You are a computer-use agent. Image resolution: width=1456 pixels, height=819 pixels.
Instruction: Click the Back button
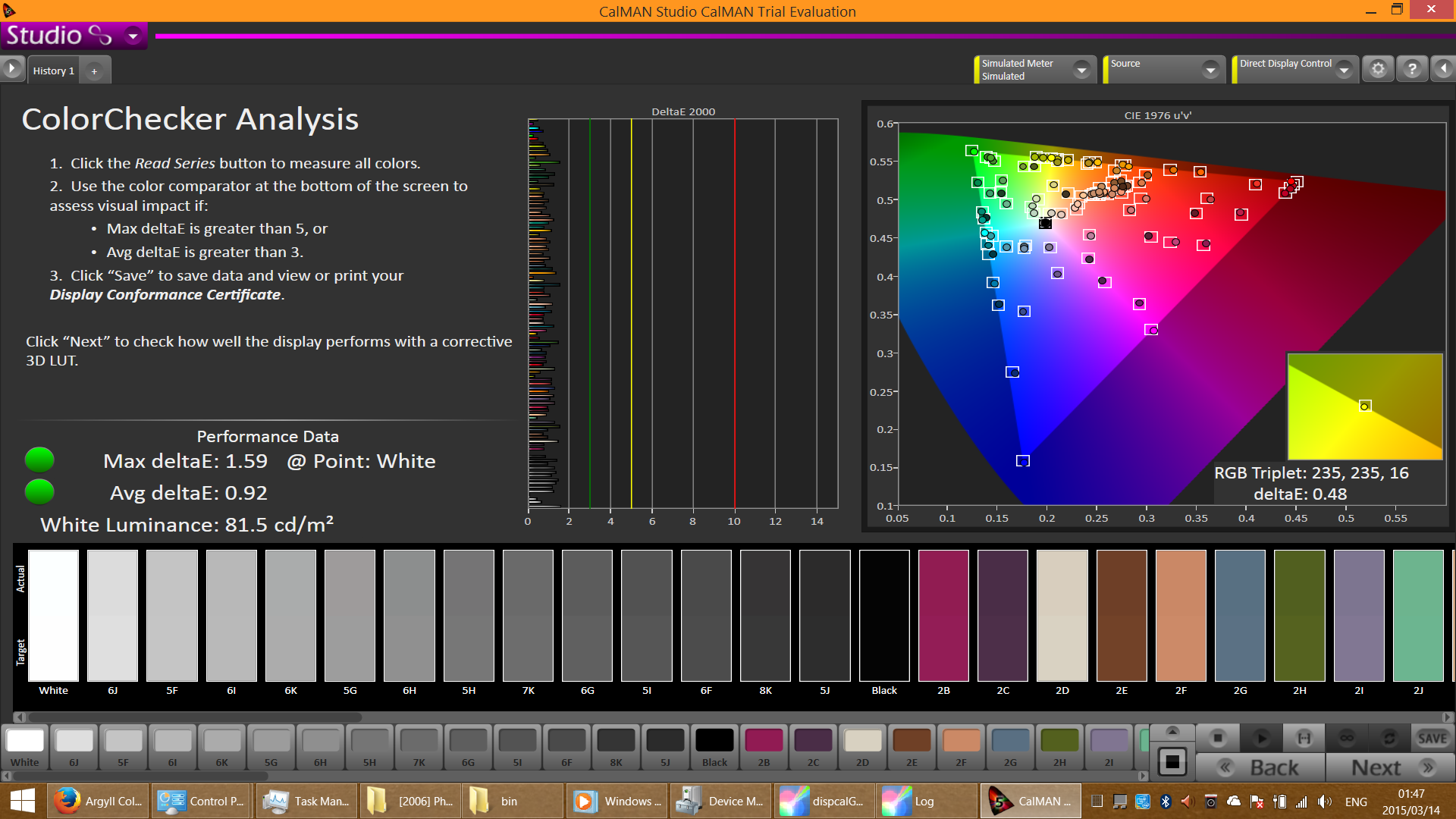pyautogui.click(x=1260, y=767)
